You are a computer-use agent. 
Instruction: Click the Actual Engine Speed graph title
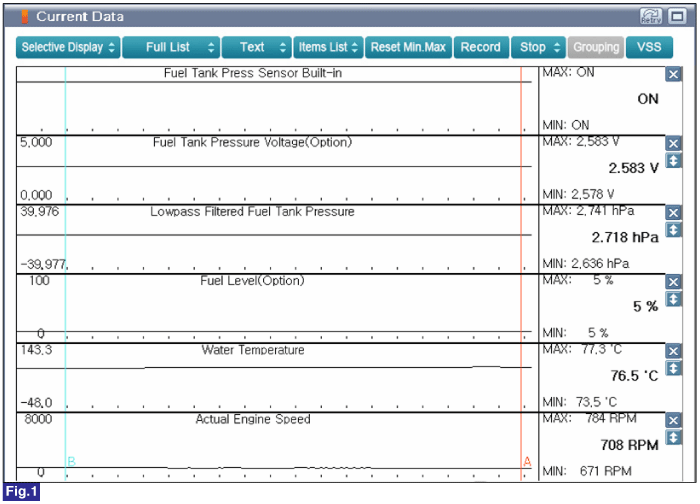(x=253, y=419)
